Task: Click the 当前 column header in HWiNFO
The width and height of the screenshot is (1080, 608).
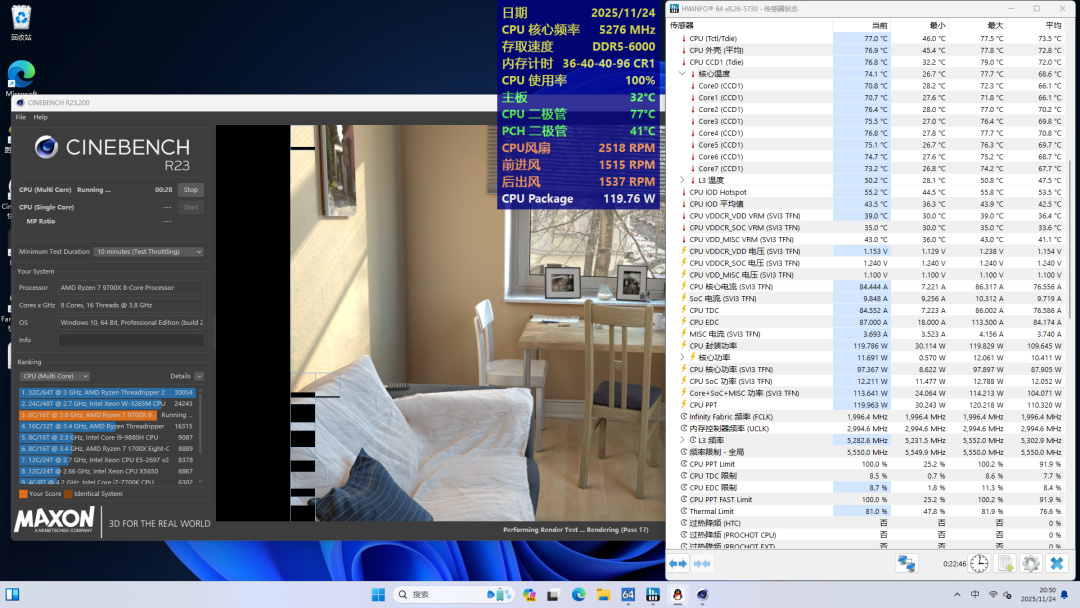Action: [861, 25]
